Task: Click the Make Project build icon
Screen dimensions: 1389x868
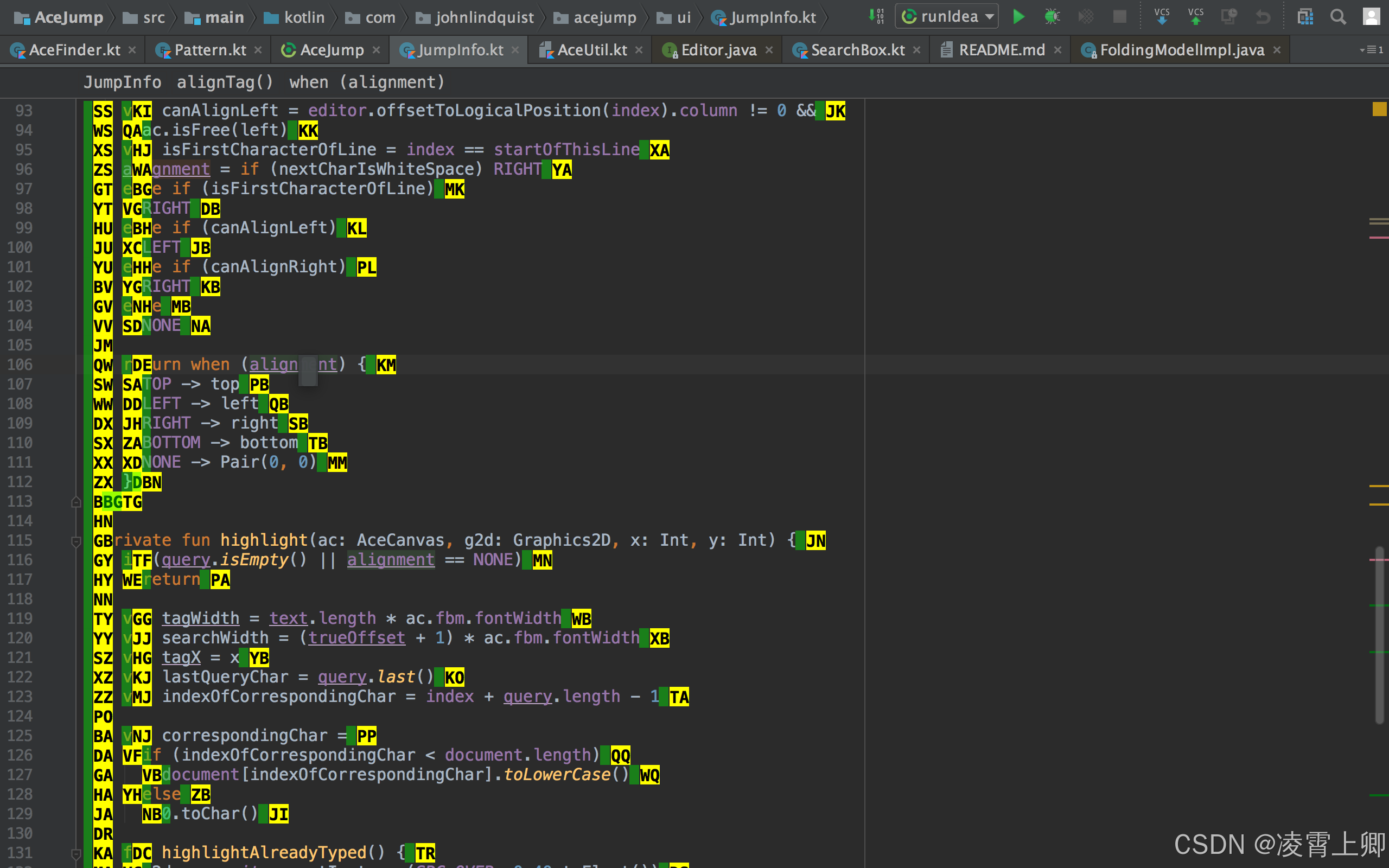Action: coord(876,17)
